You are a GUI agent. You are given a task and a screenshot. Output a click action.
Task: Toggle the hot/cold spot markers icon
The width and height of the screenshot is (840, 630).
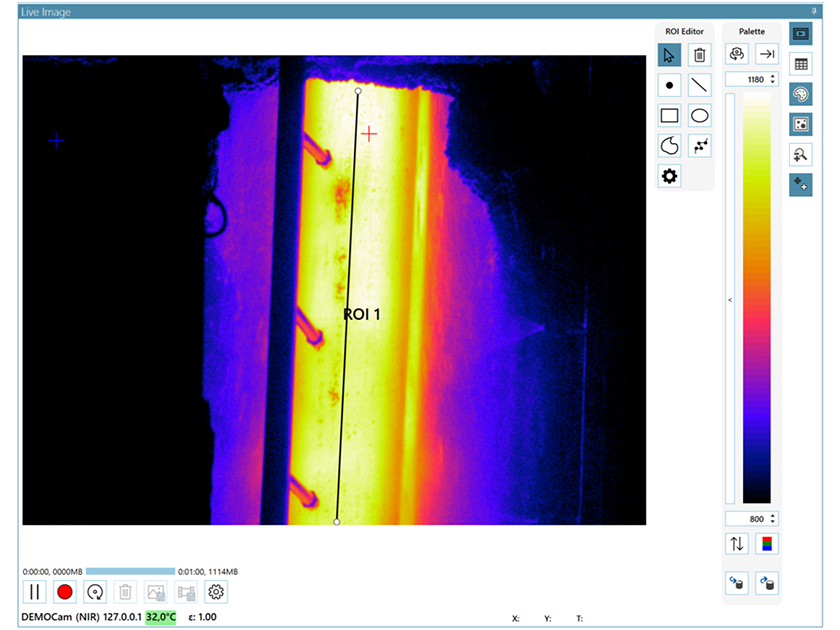(801, 185)
